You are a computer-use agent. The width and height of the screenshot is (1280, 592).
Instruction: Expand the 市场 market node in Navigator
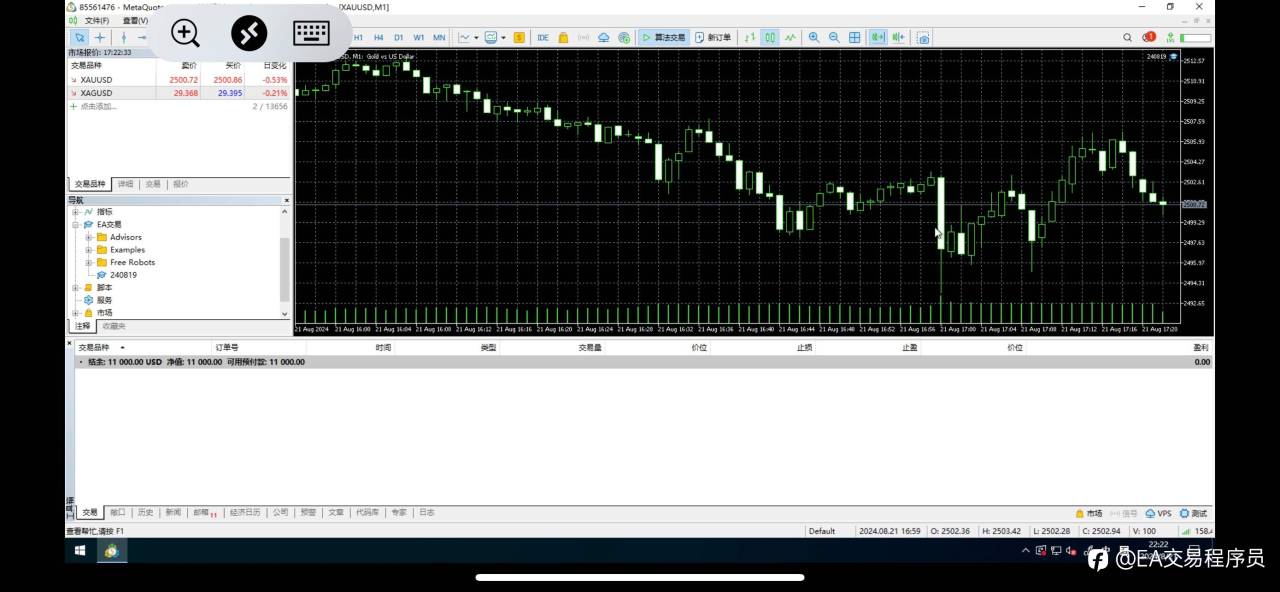point(75,312)
